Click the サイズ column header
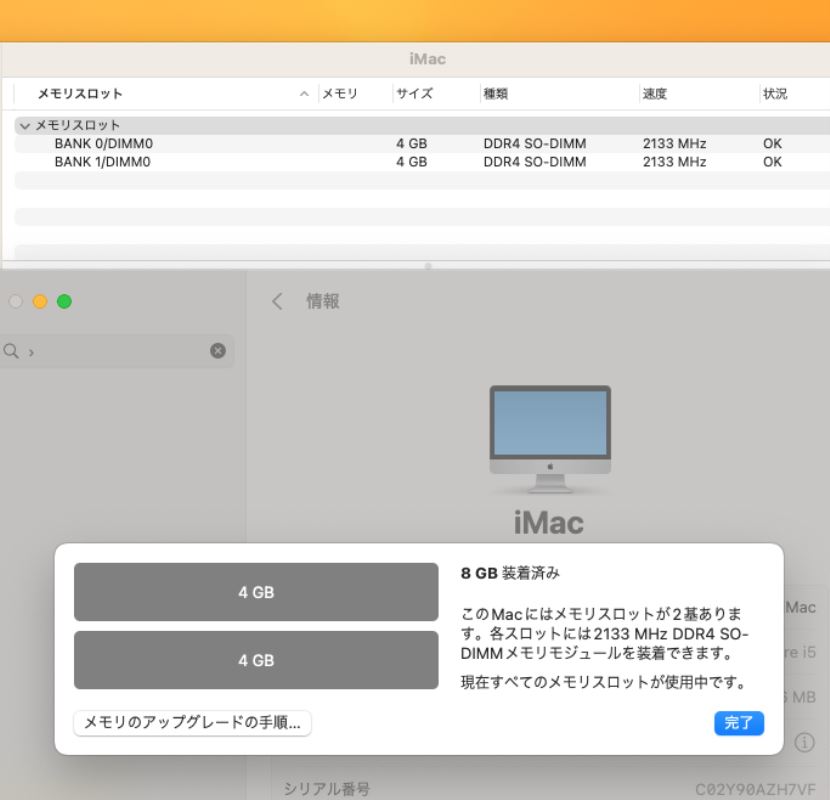Image resolution: width=830 pixels, height=800 pixels. click(x=414, y=94)
